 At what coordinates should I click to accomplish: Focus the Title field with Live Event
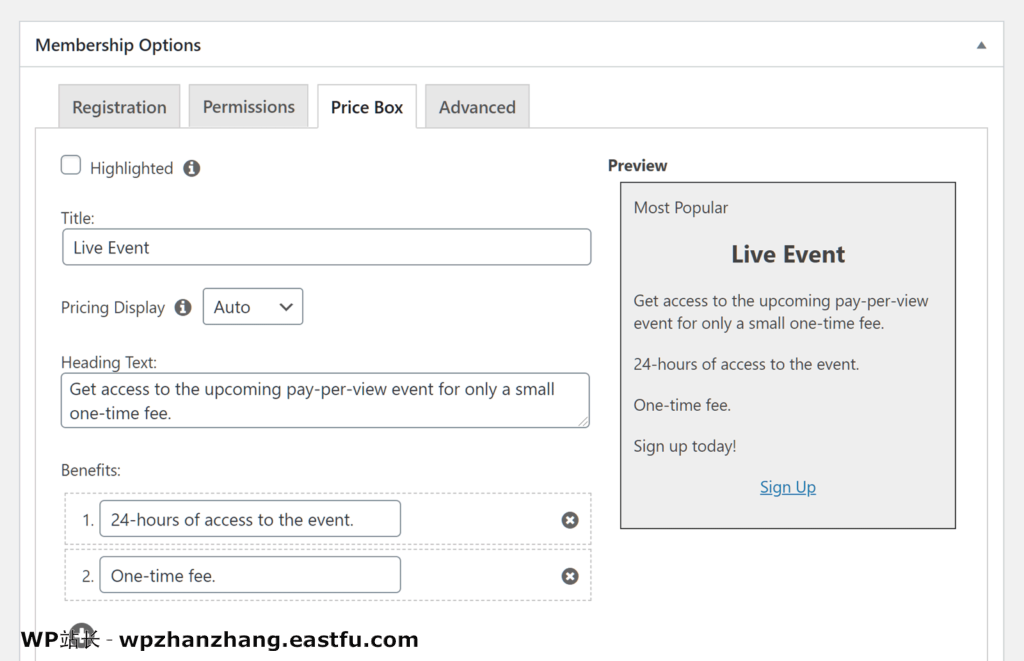(x=327, y=247)
